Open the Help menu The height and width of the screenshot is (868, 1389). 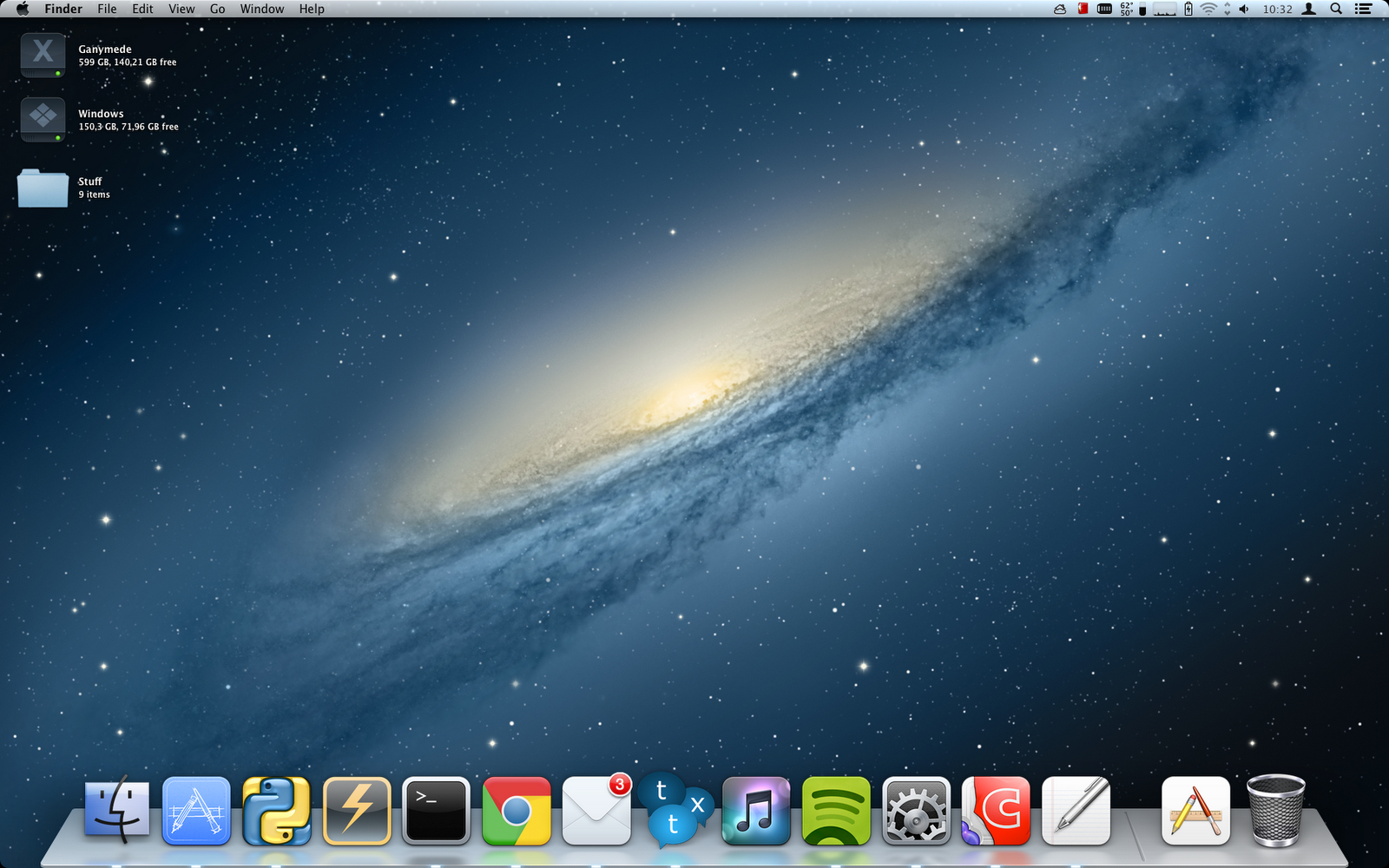click(312, 9)
